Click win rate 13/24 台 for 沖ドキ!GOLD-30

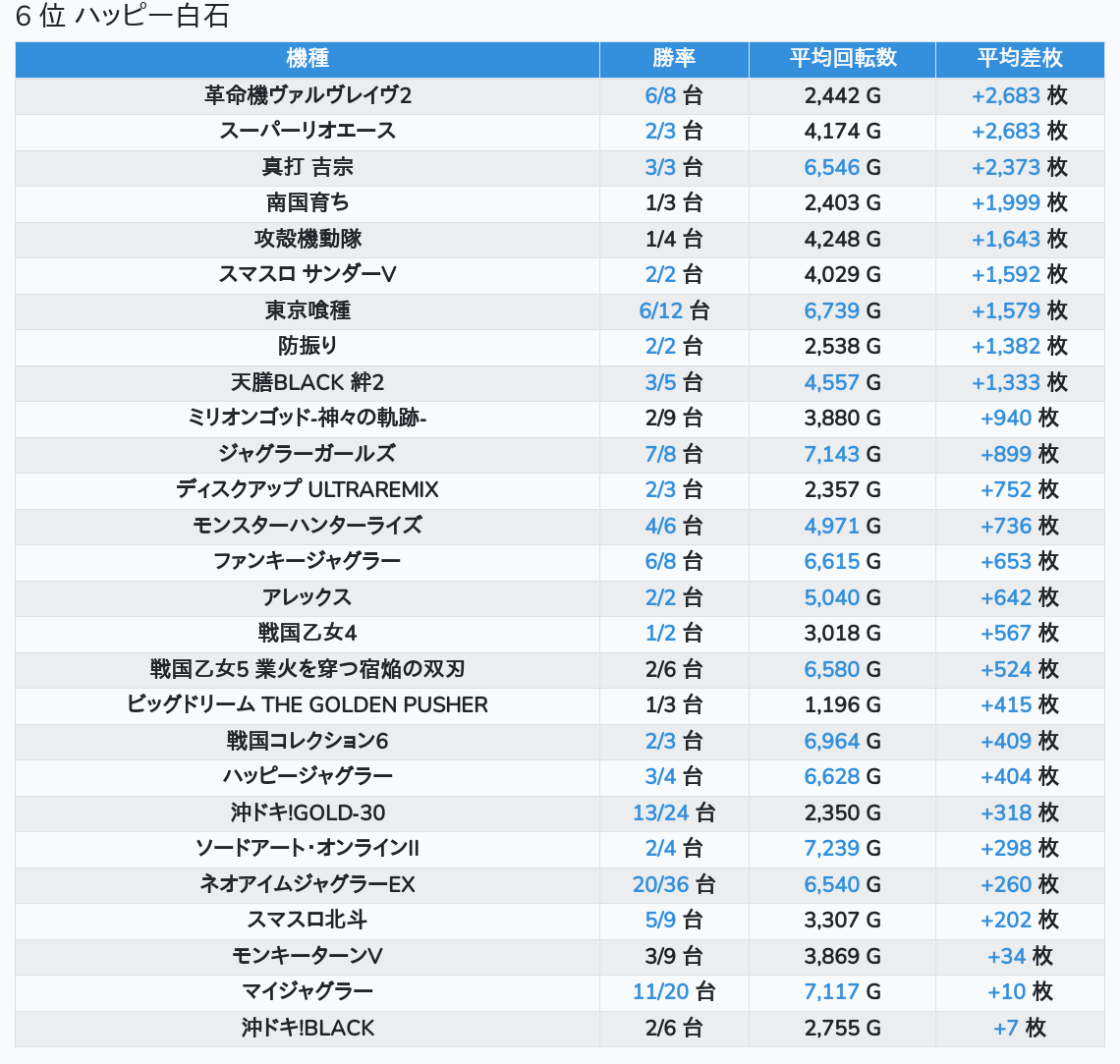pyautogui.click(x=674, y=812)
